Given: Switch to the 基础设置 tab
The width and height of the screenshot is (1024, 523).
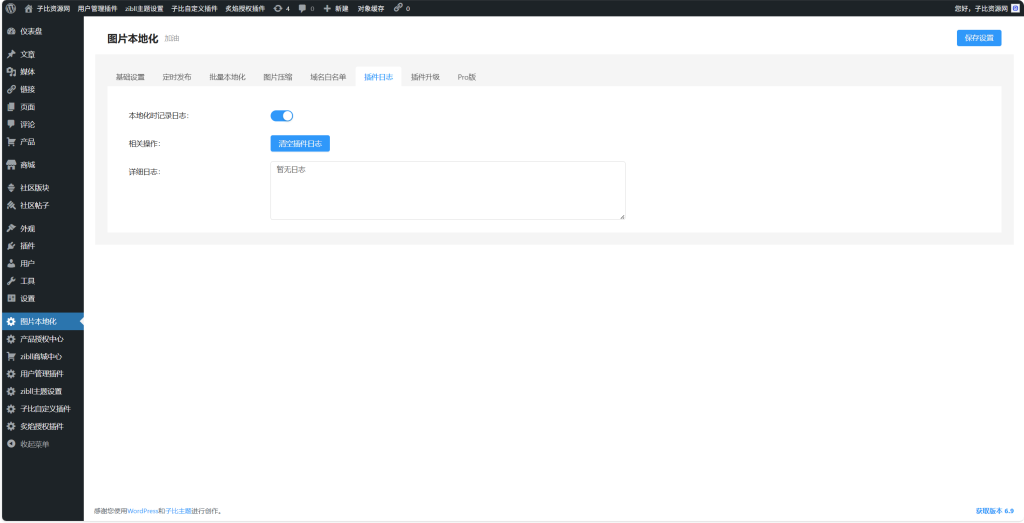Looking at the screenshot, I should (x=130, y=77).
